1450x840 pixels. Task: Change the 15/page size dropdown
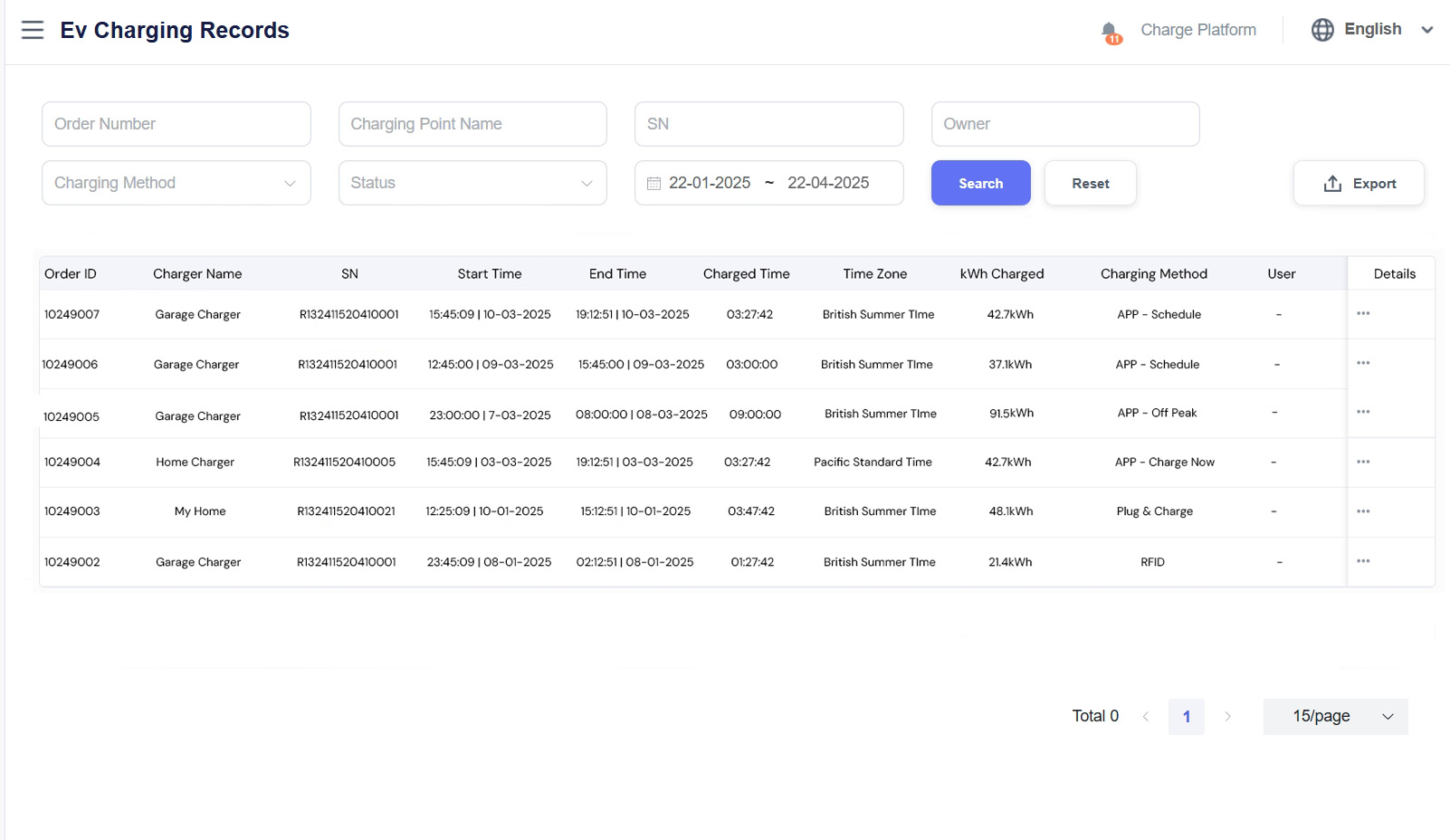click(x=1336, y=717)
